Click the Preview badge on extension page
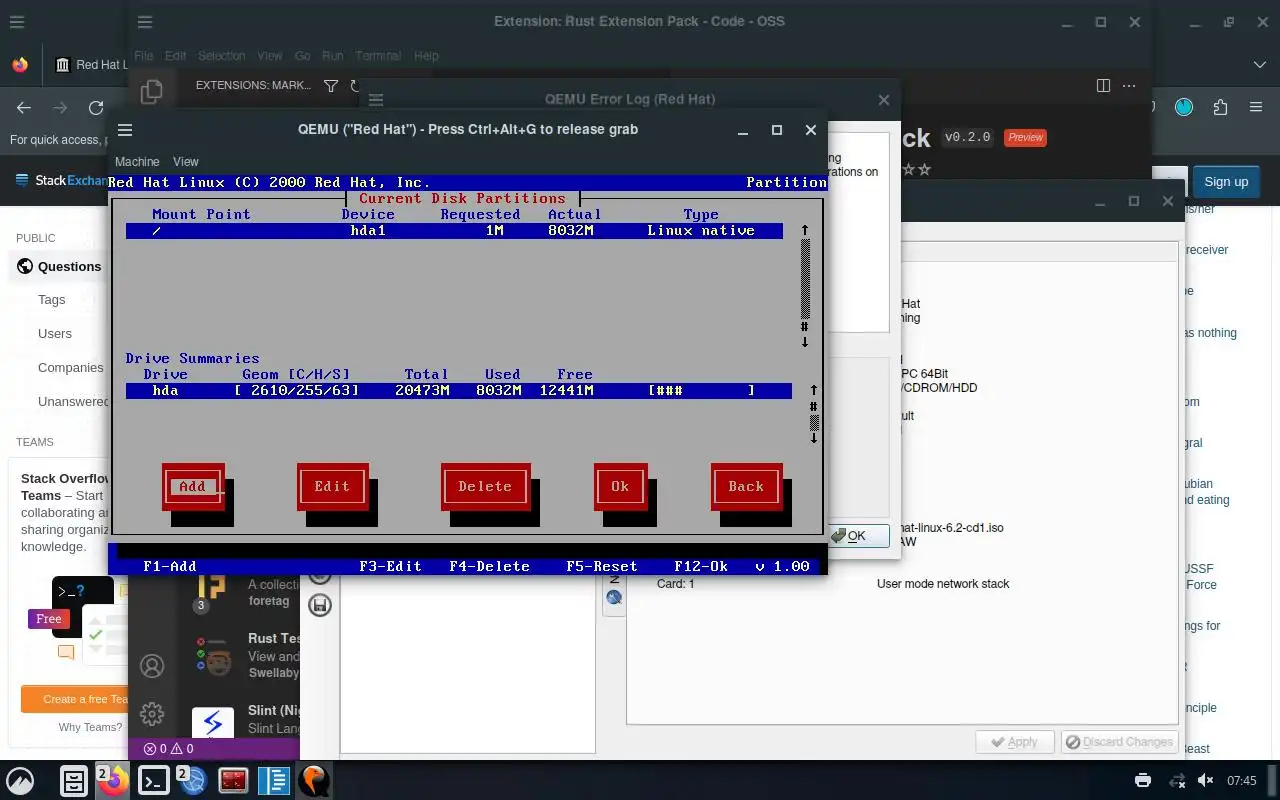 coord(1025,137)
